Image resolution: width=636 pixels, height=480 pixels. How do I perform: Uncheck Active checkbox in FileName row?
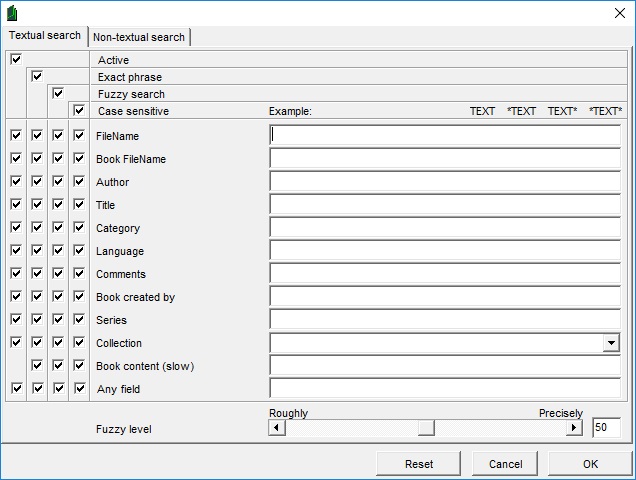coord(16,135)
